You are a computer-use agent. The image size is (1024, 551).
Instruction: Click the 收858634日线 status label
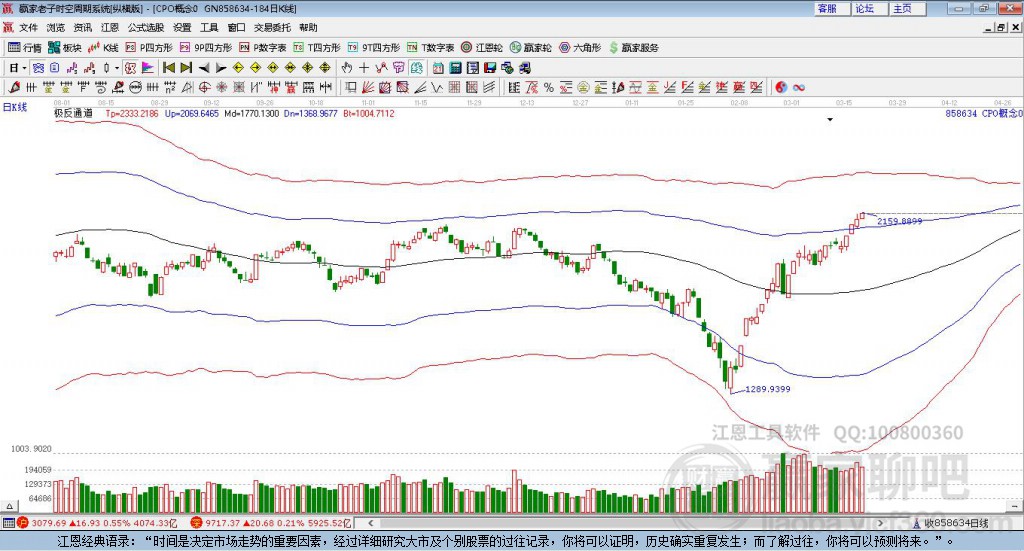(x=956, y=523)
